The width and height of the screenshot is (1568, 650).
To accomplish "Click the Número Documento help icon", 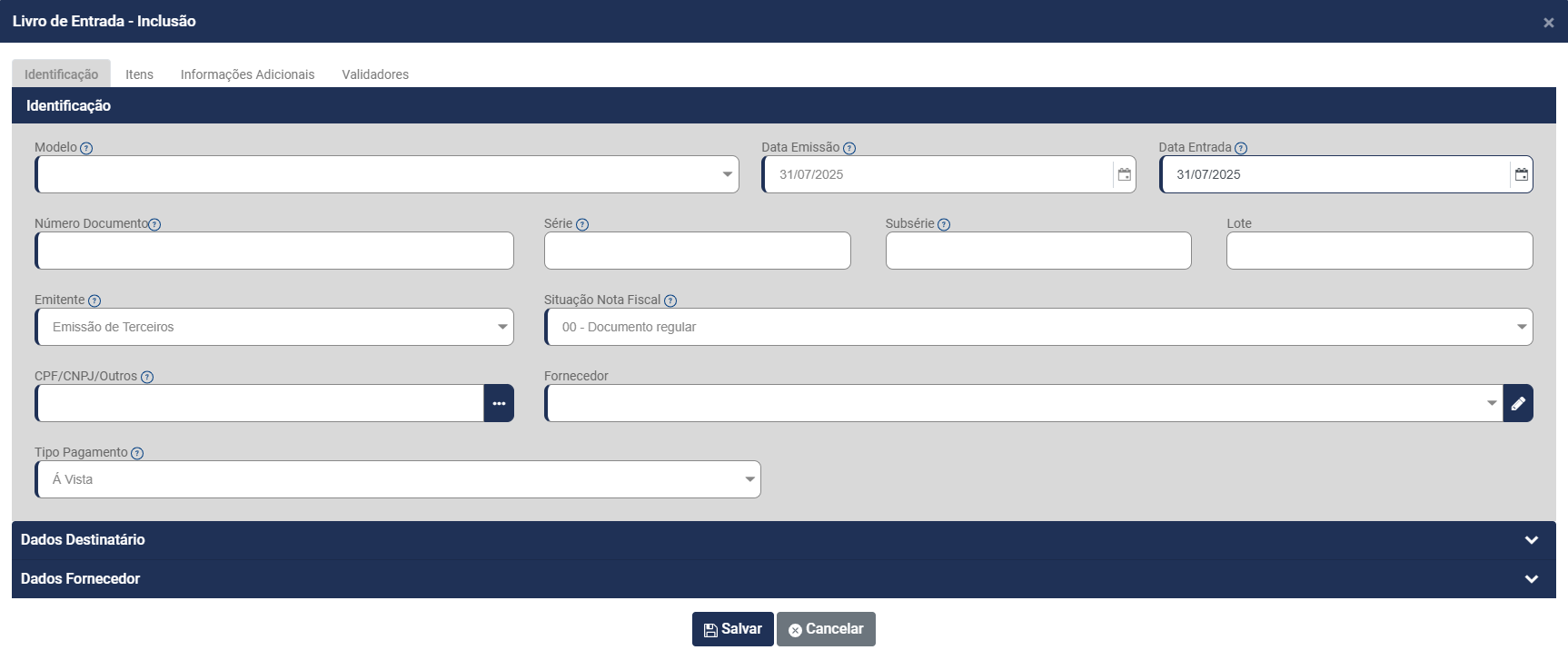I will 154,224.
